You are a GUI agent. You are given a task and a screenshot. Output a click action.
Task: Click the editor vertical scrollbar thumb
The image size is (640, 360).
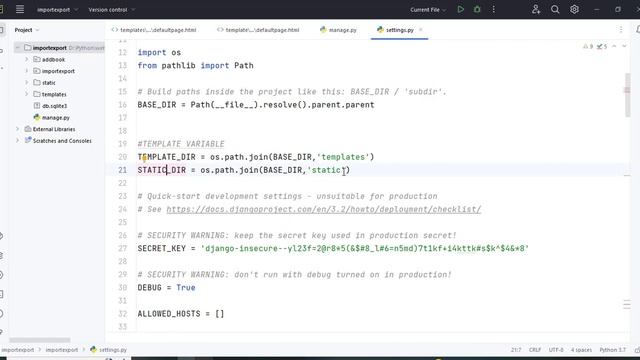click(627, 96)
